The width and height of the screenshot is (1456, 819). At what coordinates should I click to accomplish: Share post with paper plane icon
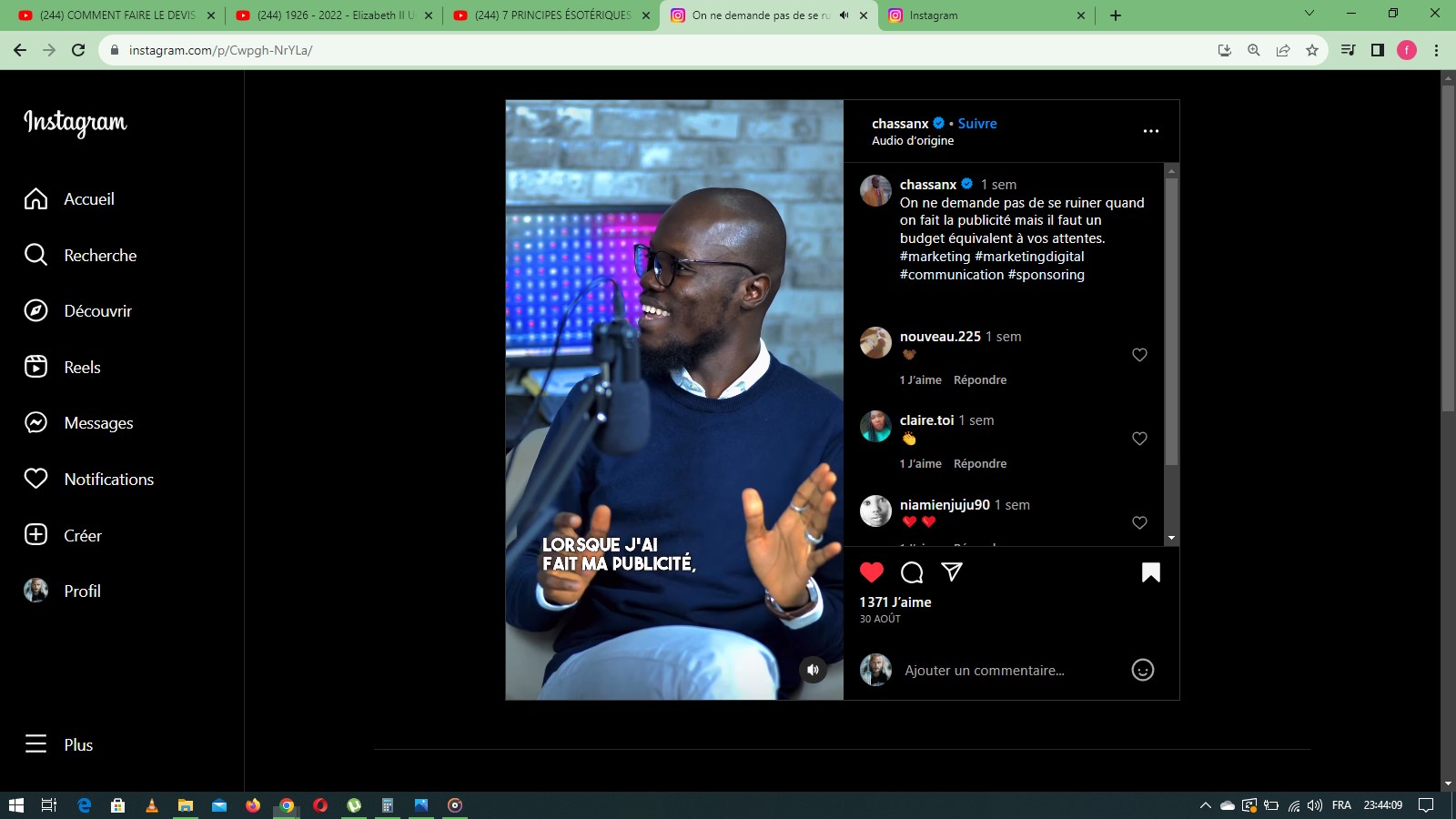(951, 571)
